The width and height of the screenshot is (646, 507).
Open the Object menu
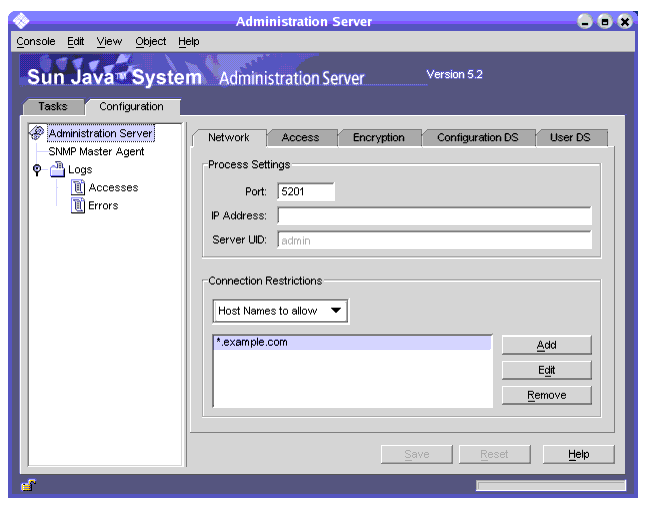click(x=151, y=41)
